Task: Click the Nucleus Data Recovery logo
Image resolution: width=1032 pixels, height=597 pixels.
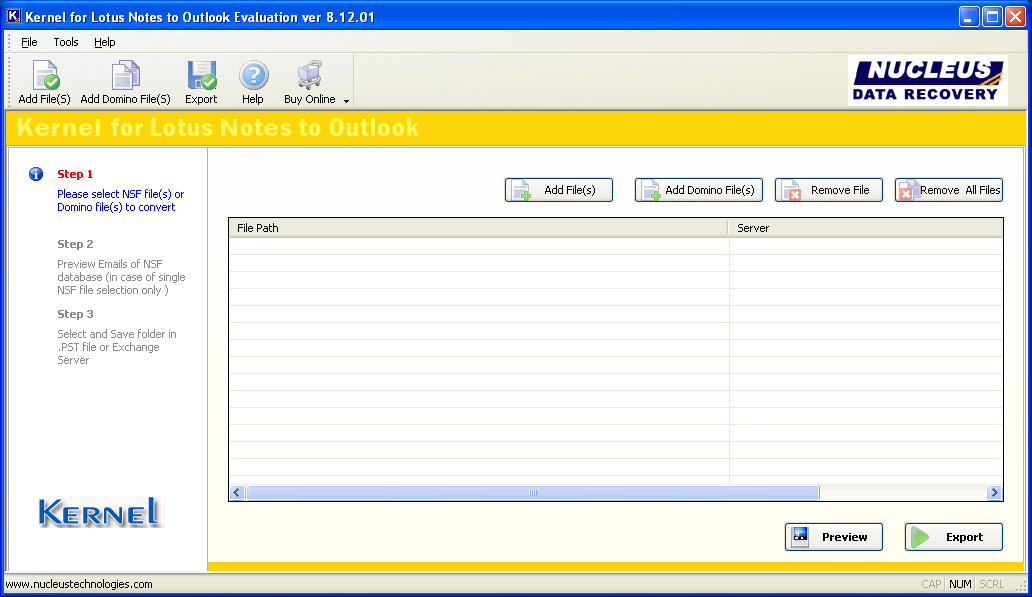Action: [927, 80]
